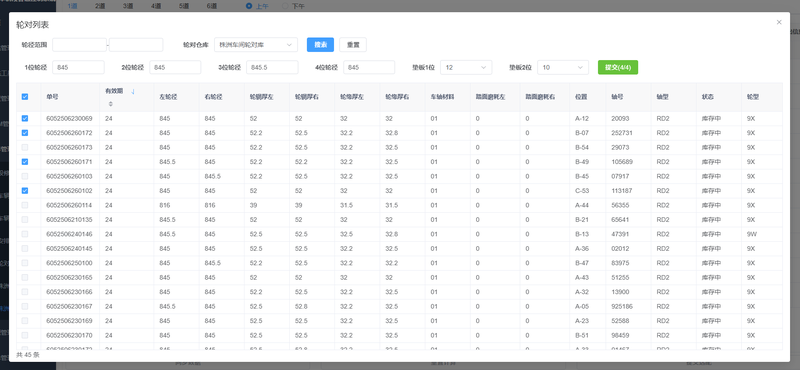Click the blue 搜索 search button
Image resolution: width=800 pixels, height=370 pixels.
pyautogui.click(x=320, y=45)
